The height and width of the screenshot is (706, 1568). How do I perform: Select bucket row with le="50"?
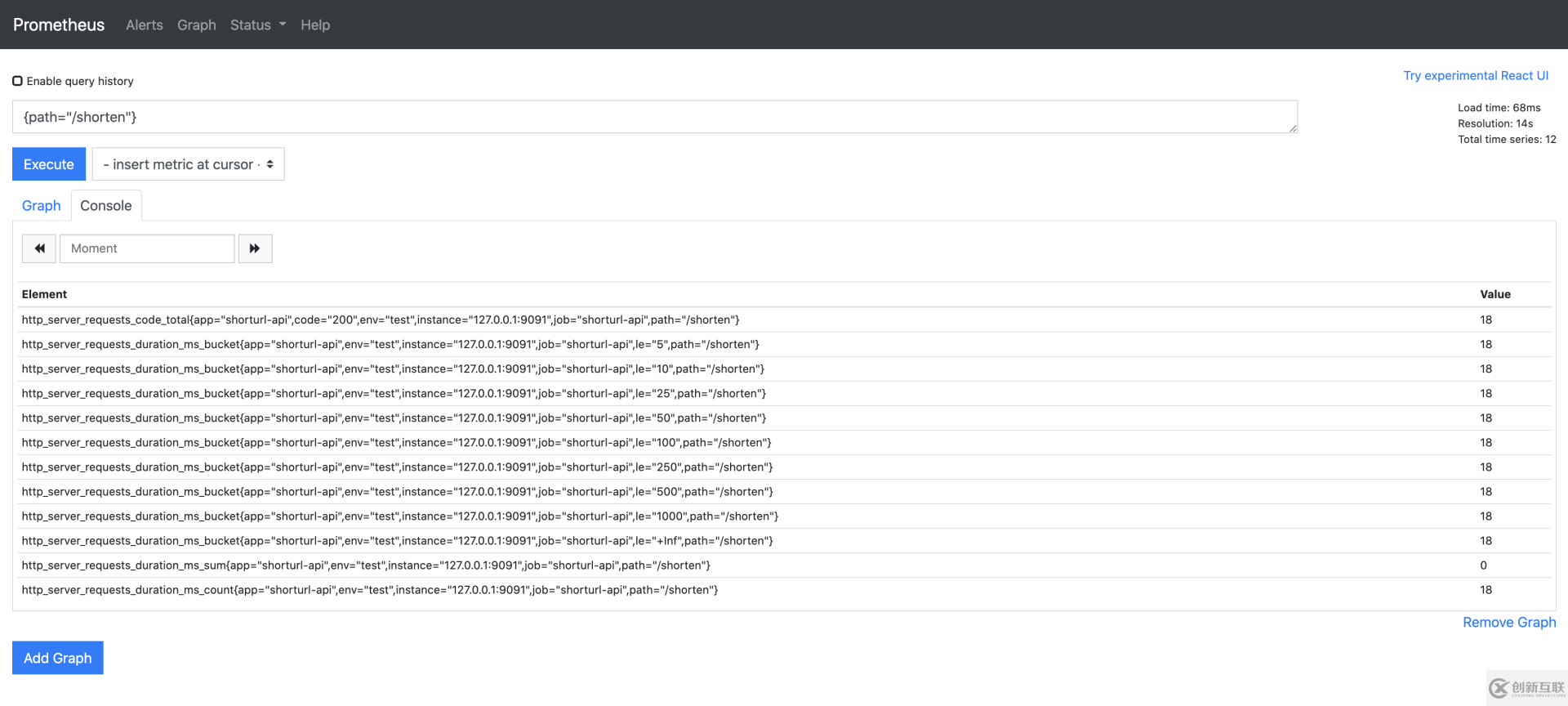pyautogui.click(x=784, y=418)
